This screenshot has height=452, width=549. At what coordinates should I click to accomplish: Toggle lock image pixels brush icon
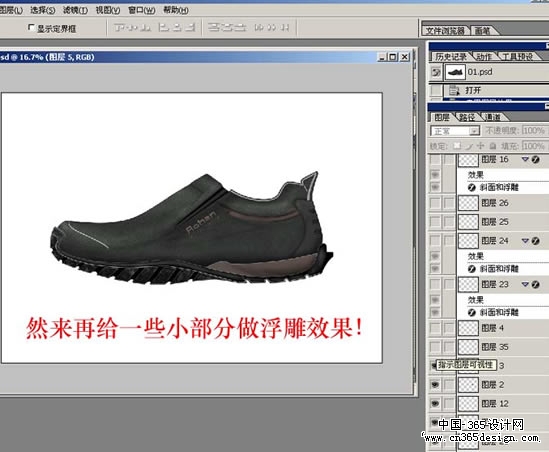469,146
